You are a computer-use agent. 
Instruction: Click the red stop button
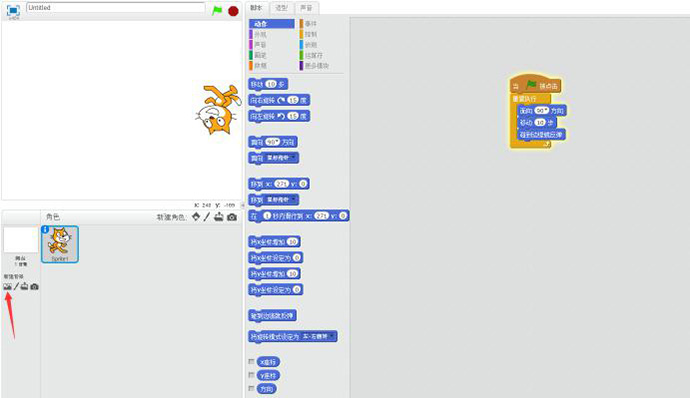(x=233, y=11)
